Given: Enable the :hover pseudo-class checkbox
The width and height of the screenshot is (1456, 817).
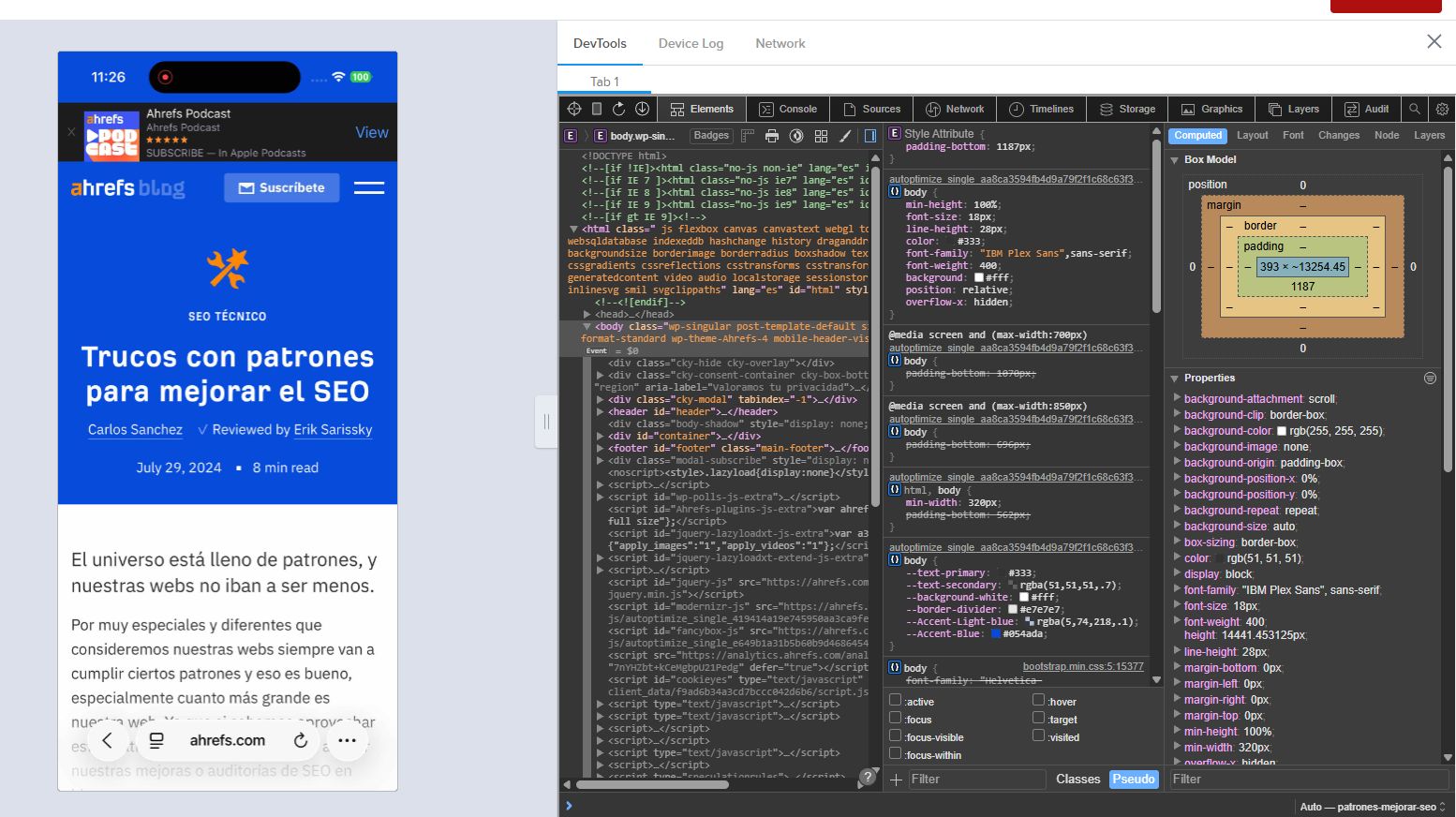Looking at the screenshot, I should (x=1038, y=700).
